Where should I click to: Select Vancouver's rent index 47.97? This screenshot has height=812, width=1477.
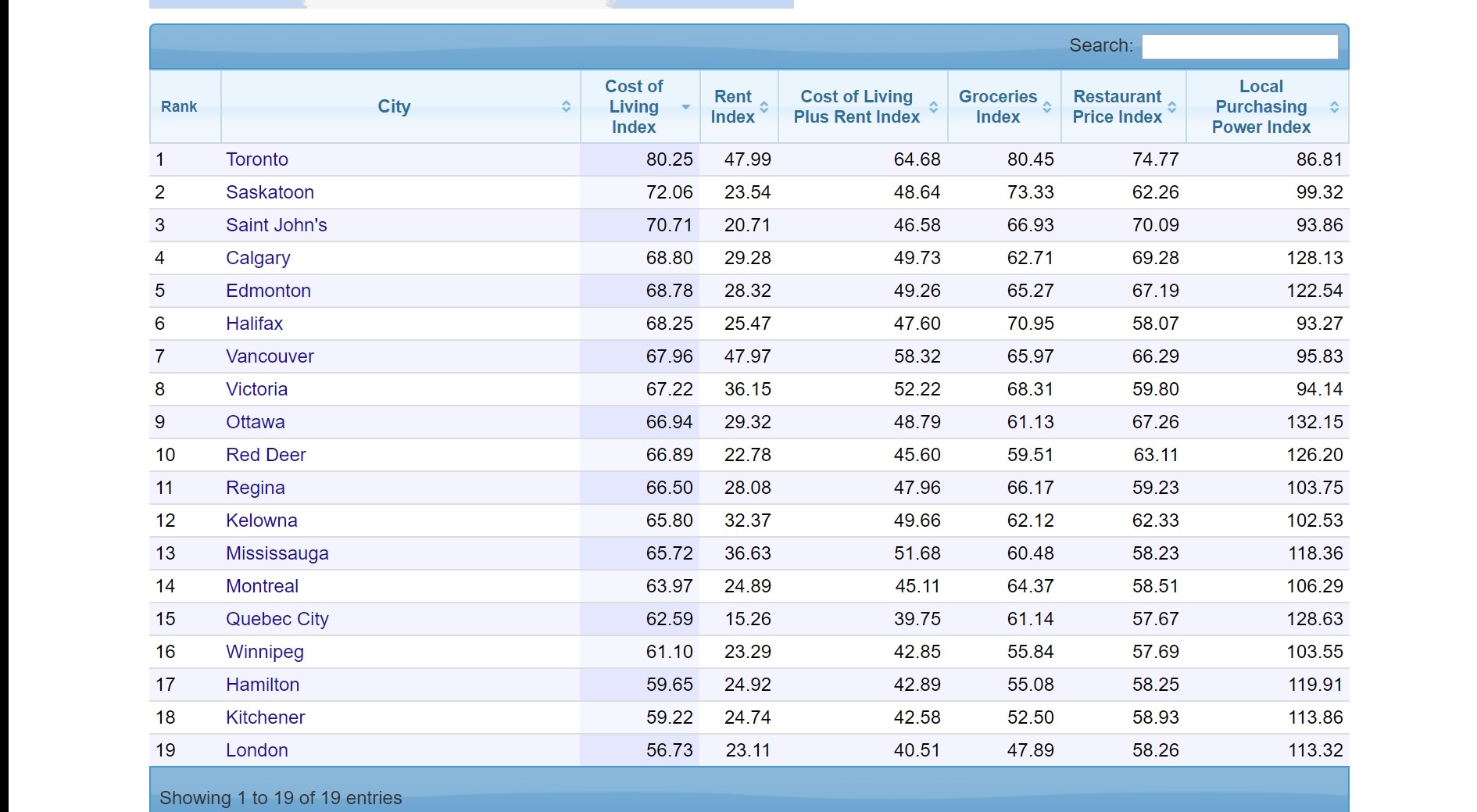point(748,356)
